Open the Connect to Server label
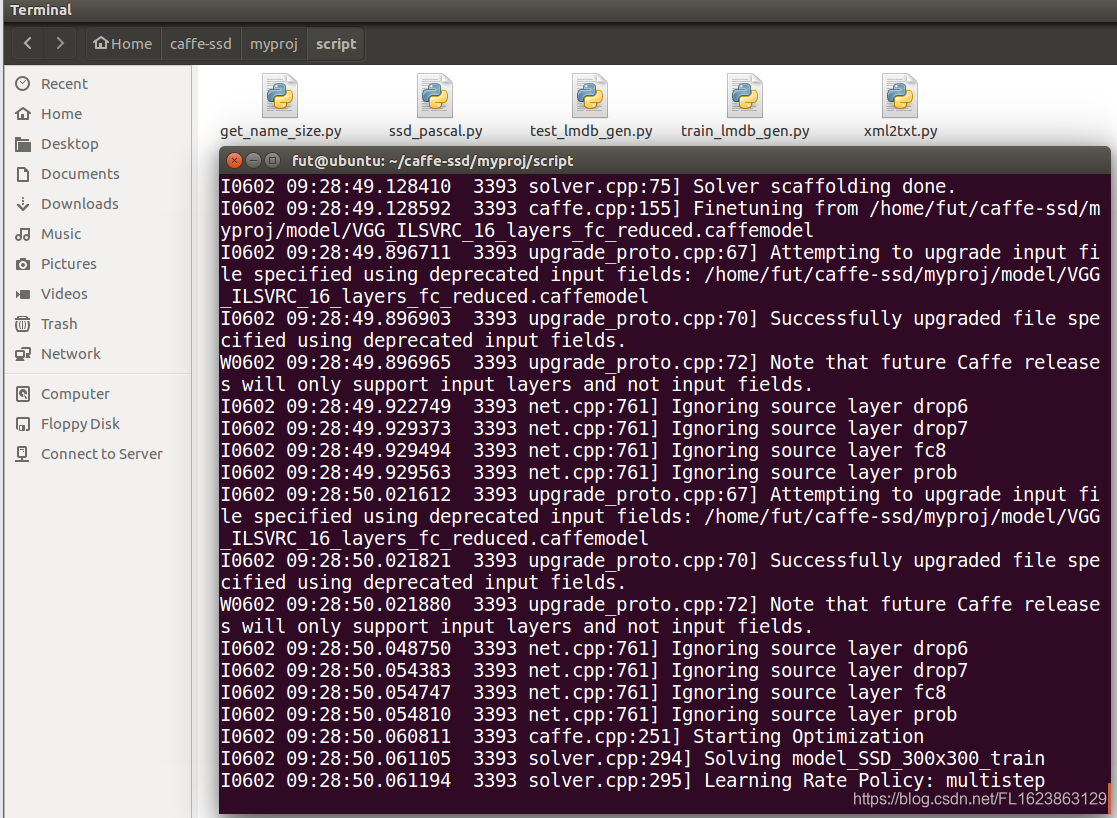This screenshot has width=1117, height=818. pyautogui.click(x=102, y=454)
